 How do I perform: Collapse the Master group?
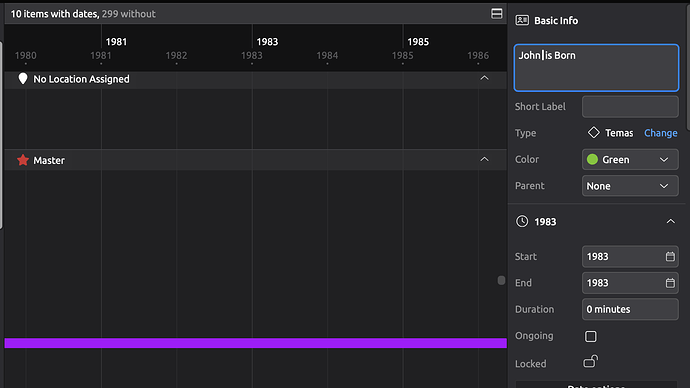tap(484, 159)
